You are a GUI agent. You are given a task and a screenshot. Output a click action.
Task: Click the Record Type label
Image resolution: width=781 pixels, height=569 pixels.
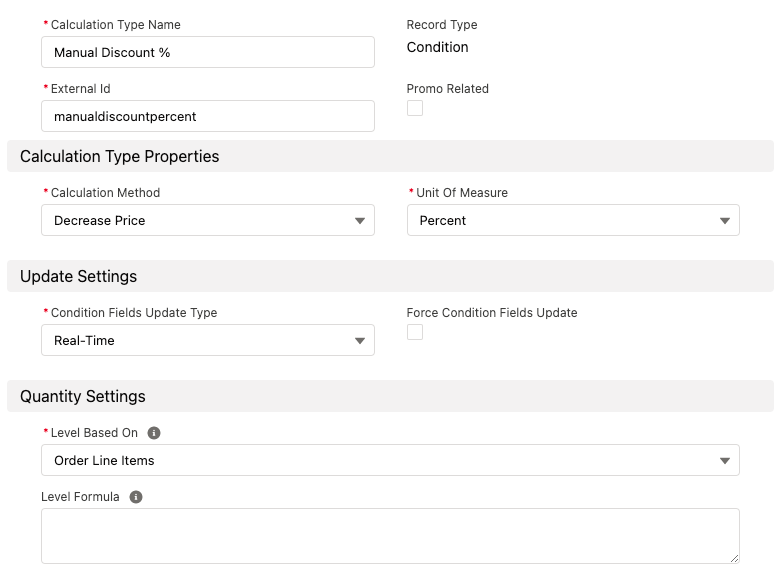coord(442,25)
